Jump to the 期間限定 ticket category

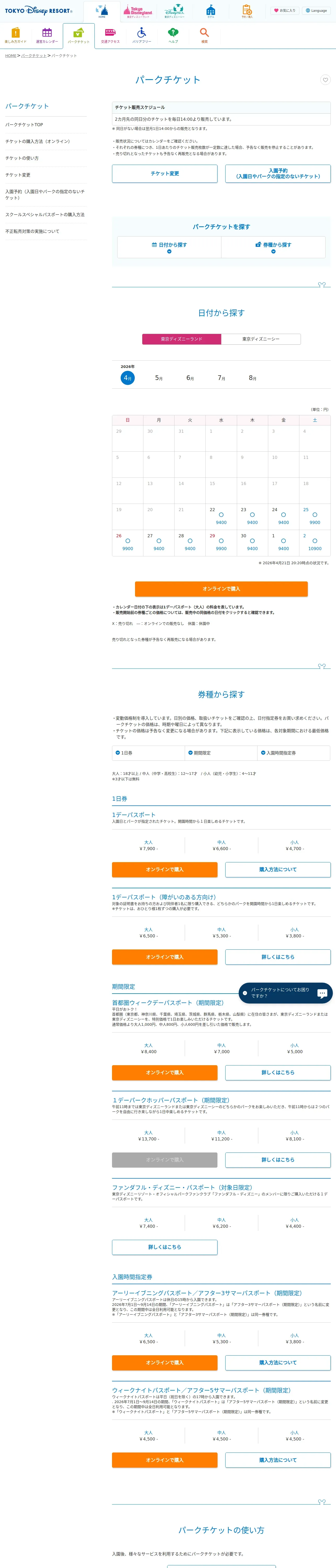(221, 753)
